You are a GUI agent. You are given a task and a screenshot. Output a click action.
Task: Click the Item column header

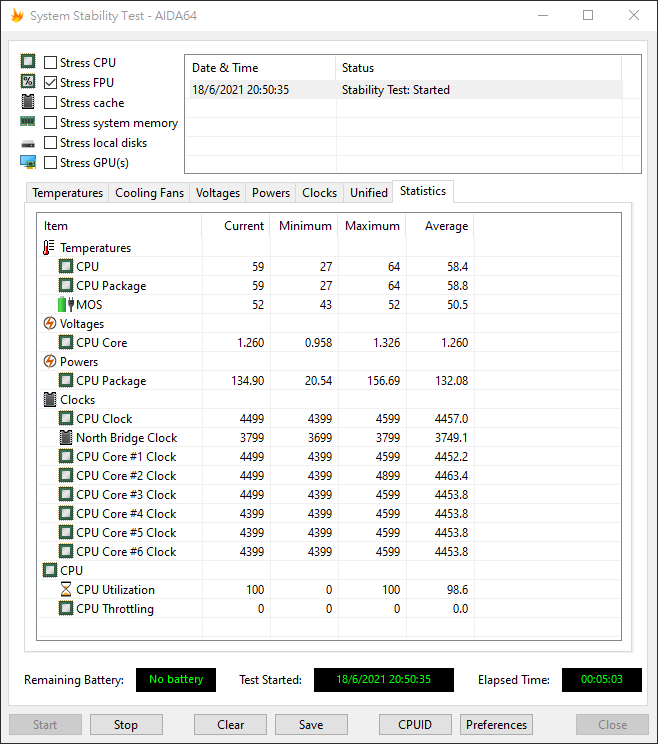pyautogui.click(x=120, y=226)
